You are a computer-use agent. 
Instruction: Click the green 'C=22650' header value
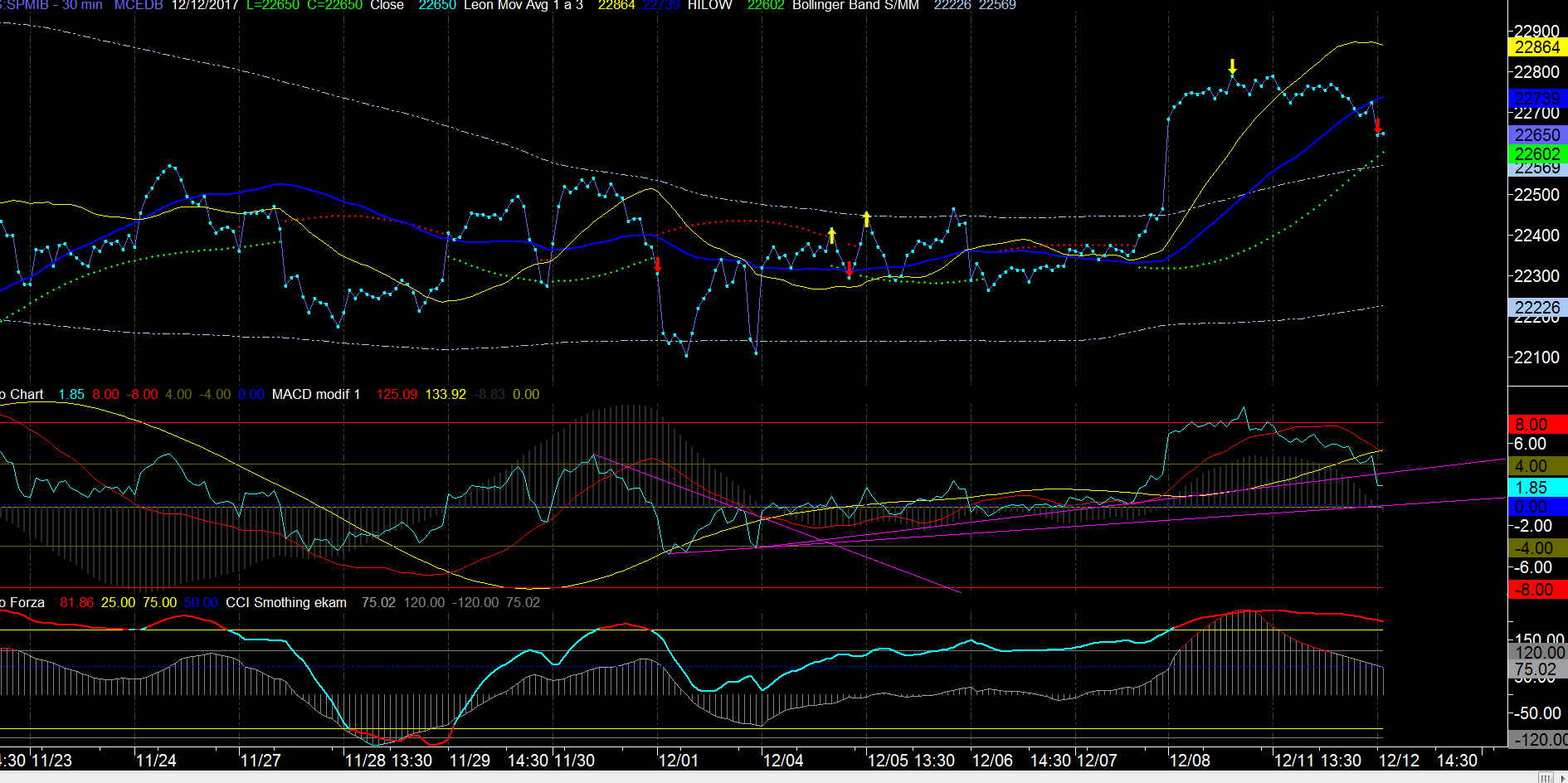coord(334,5)
